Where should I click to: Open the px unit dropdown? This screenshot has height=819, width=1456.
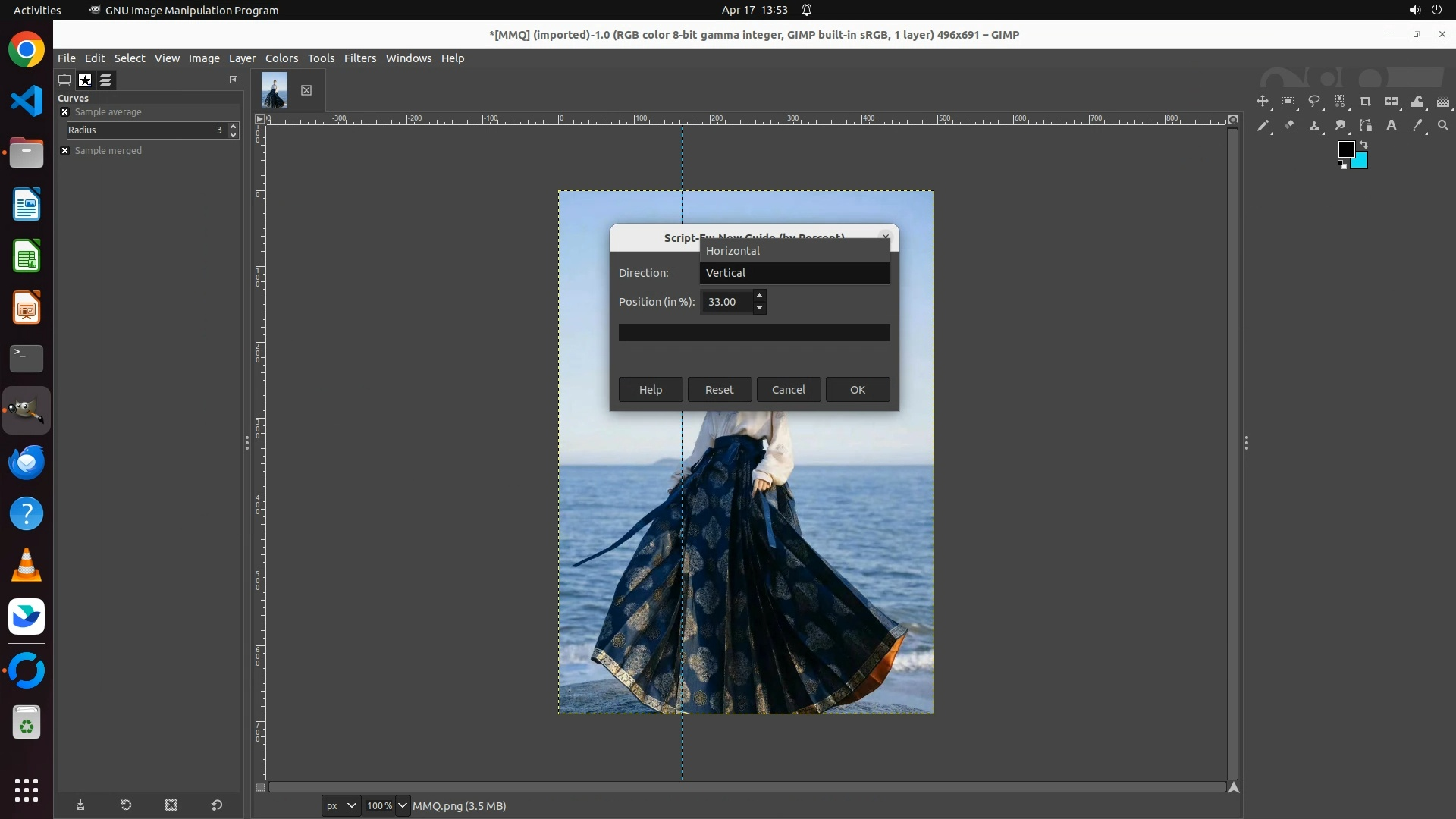[x=341, y=806]
